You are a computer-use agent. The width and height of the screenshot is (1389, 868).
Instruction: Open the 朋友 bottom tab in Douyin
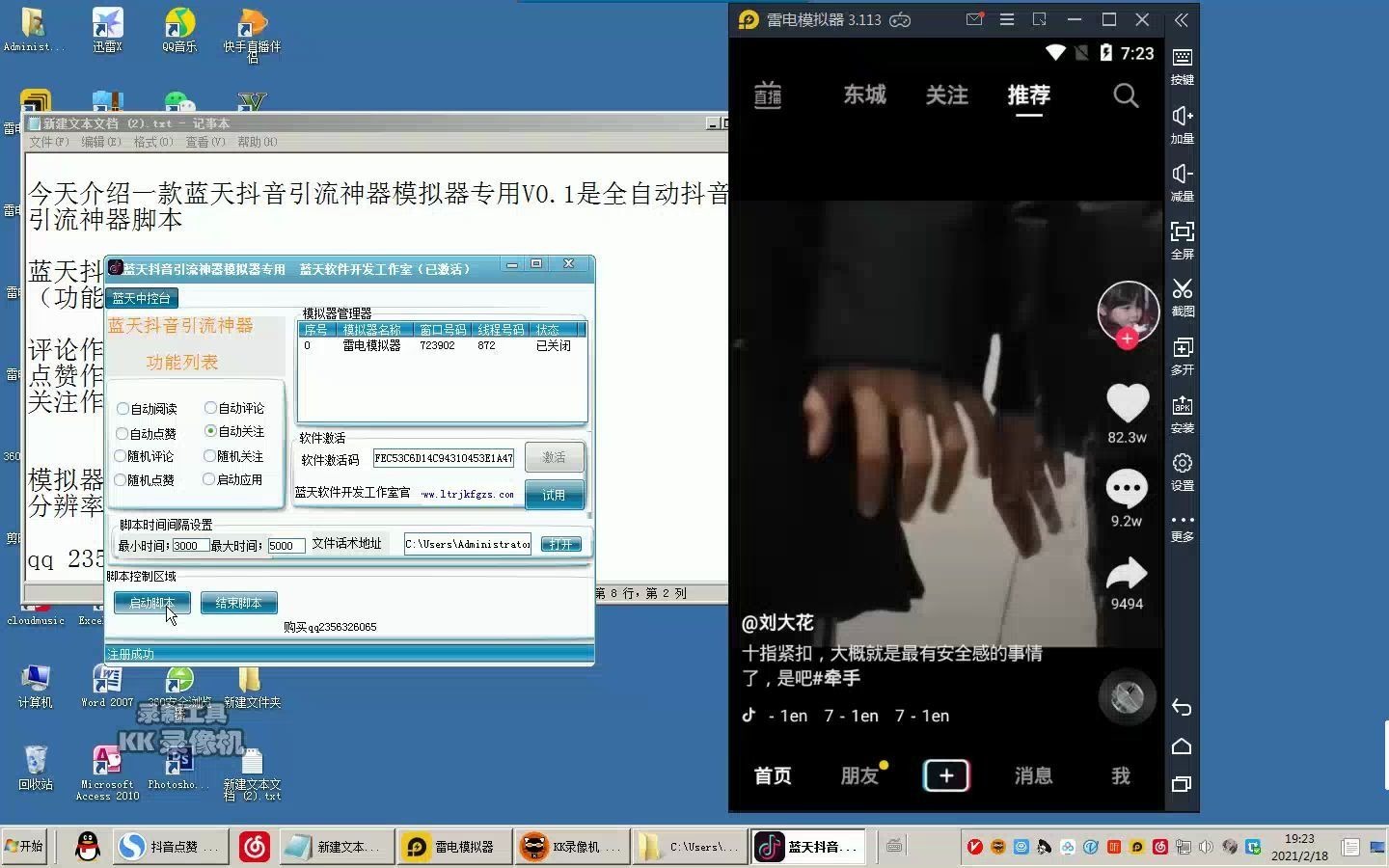[x=859, y=775]
